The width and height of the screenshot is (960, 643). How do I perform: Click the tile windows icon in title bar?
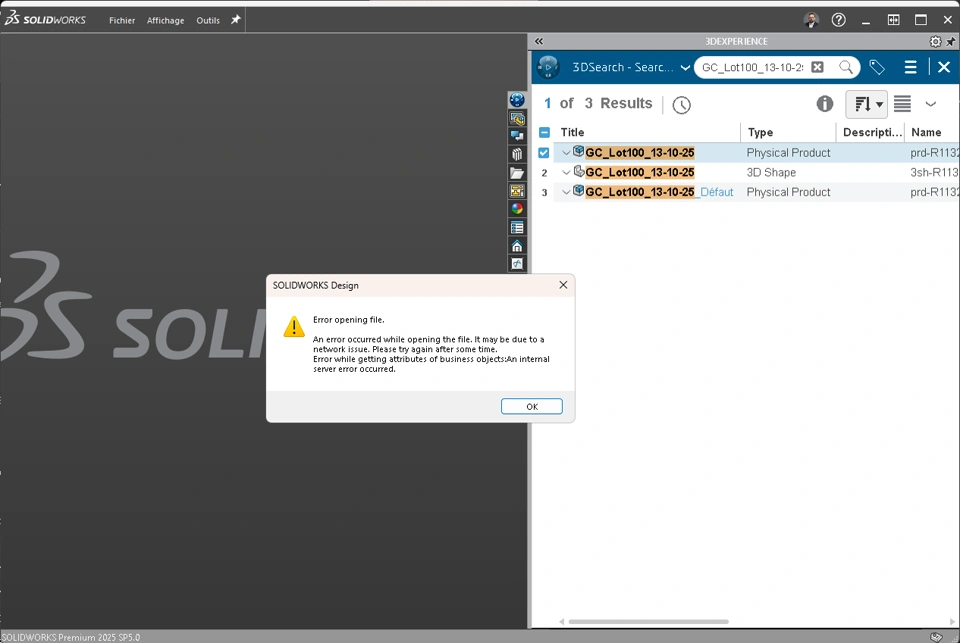click(x=893, y=20)
